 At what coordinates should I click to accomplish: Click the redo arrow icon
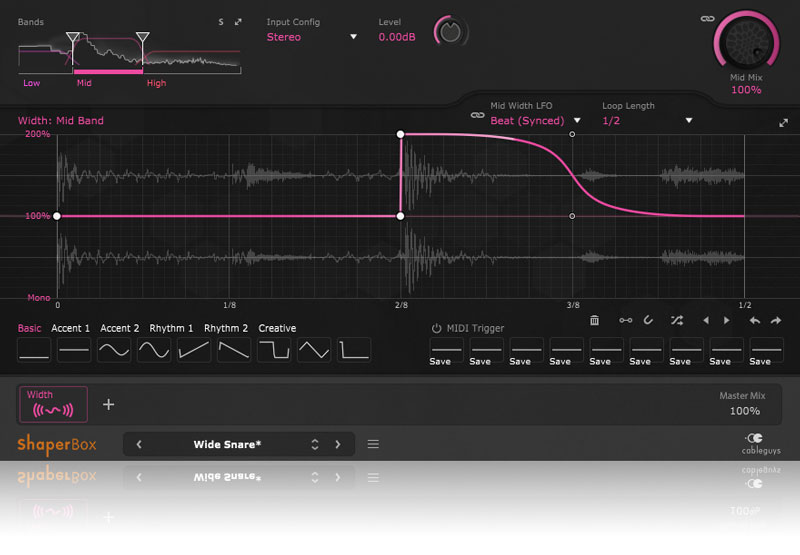point(776,320)
